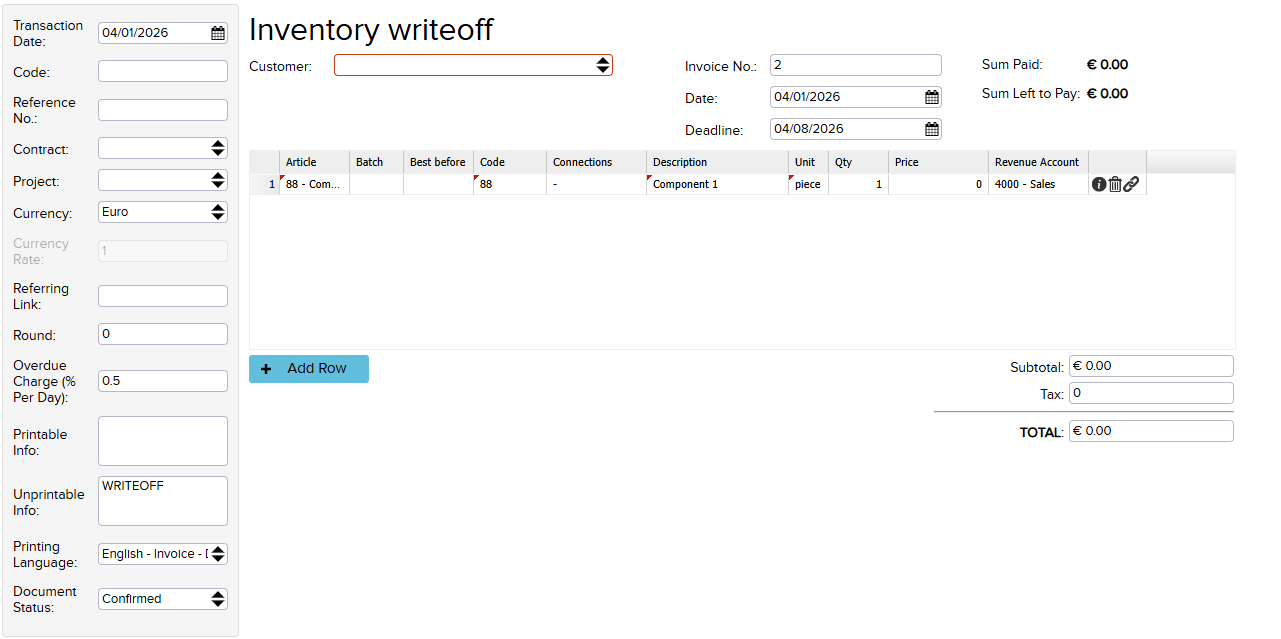
Task: Click the Unprintable Info text area
Action: pyautogui.click(x=162, y=501)
